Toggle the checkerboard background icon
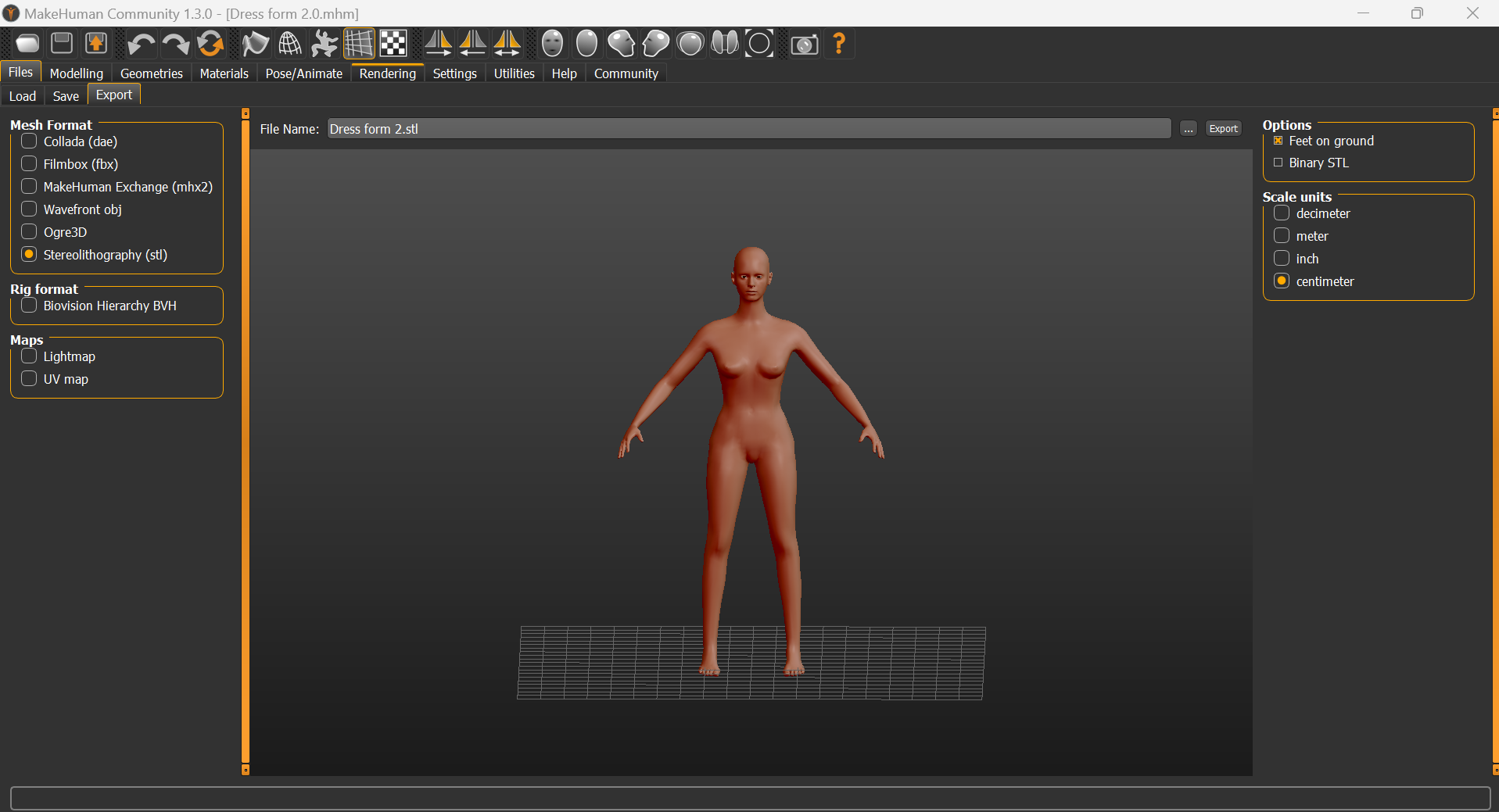Viewport: 1499px width, 812px height. (x=393, y=44)
